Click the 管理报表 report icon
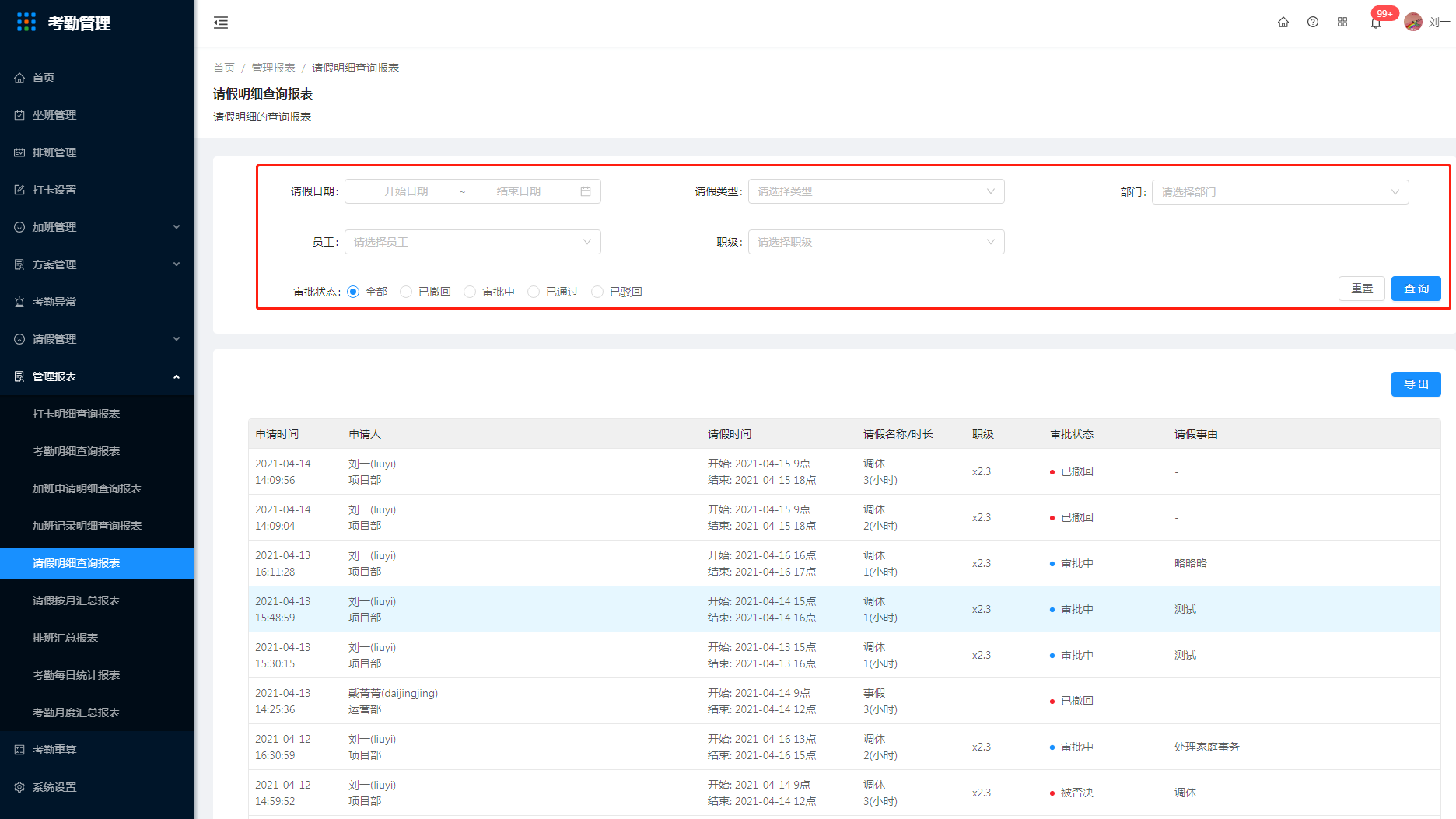The height and width of the screenshot is (819, 1456). click(x=19, y=376)
